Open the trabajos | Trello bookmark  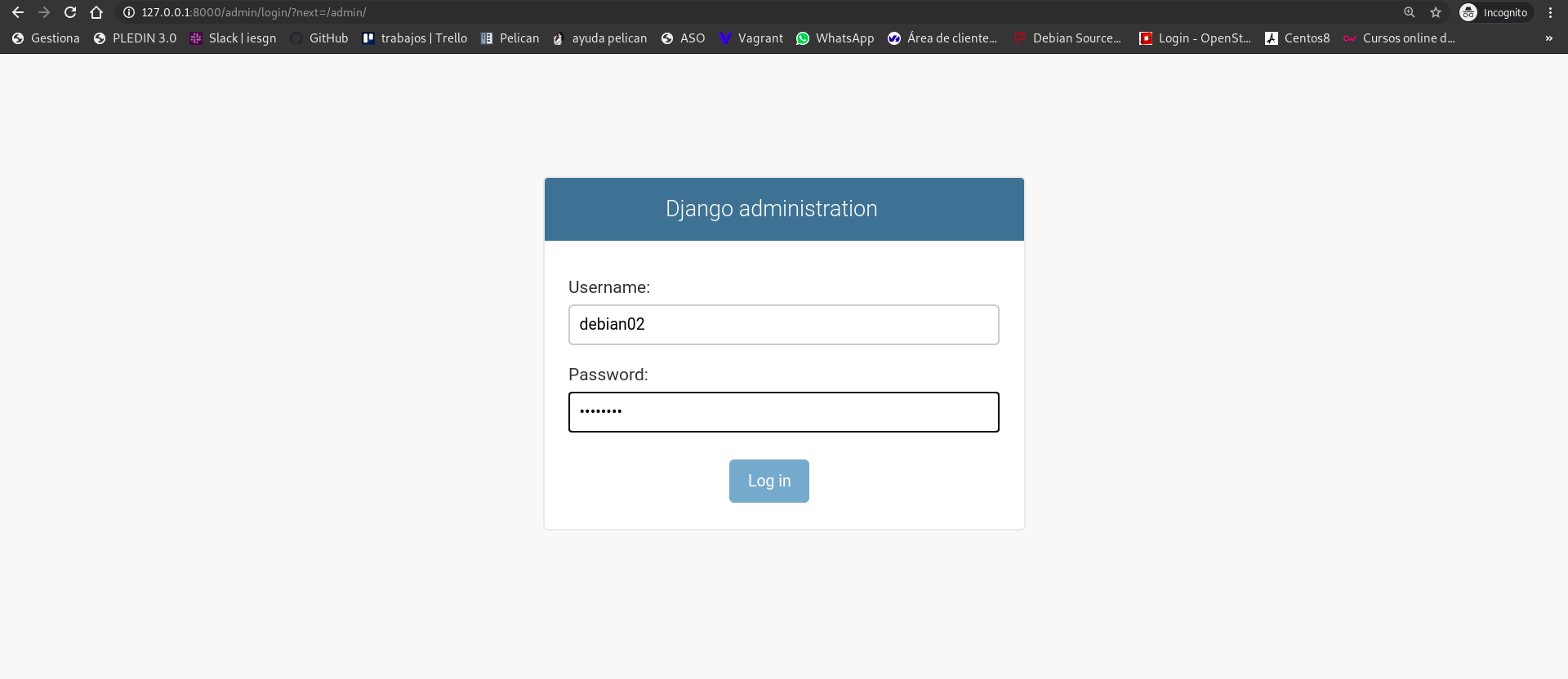pos(415,38)
